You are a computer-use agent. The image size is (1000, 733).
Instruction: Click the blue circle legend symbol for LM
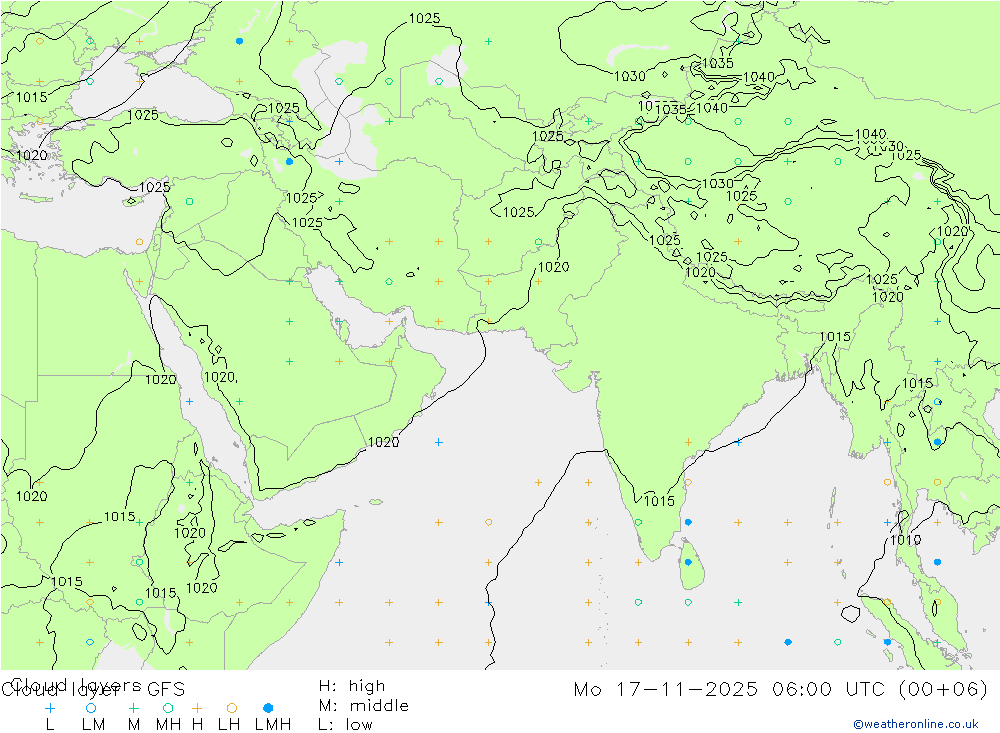pos(91,708)
